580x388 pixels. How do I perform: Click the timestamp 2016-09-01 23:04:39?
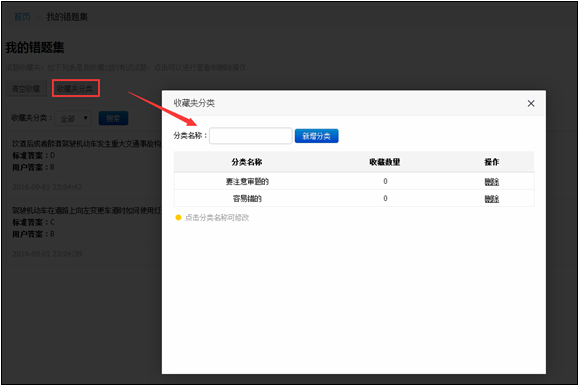pos(47,254)
